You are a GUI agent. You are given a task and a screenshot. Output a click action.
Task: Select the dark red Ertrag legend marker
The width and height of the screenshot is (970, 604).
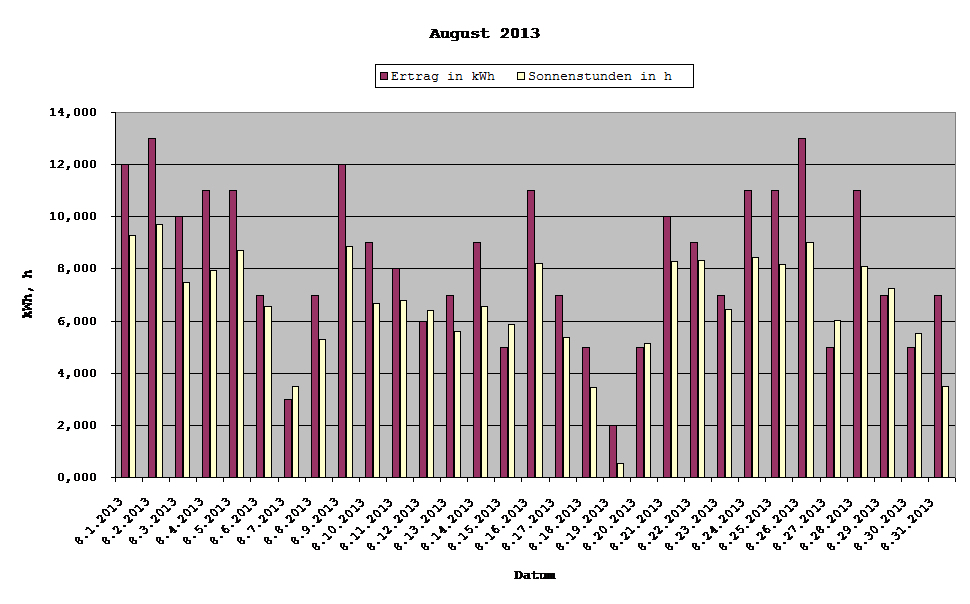pyautogui.click(x=384, y=75)
